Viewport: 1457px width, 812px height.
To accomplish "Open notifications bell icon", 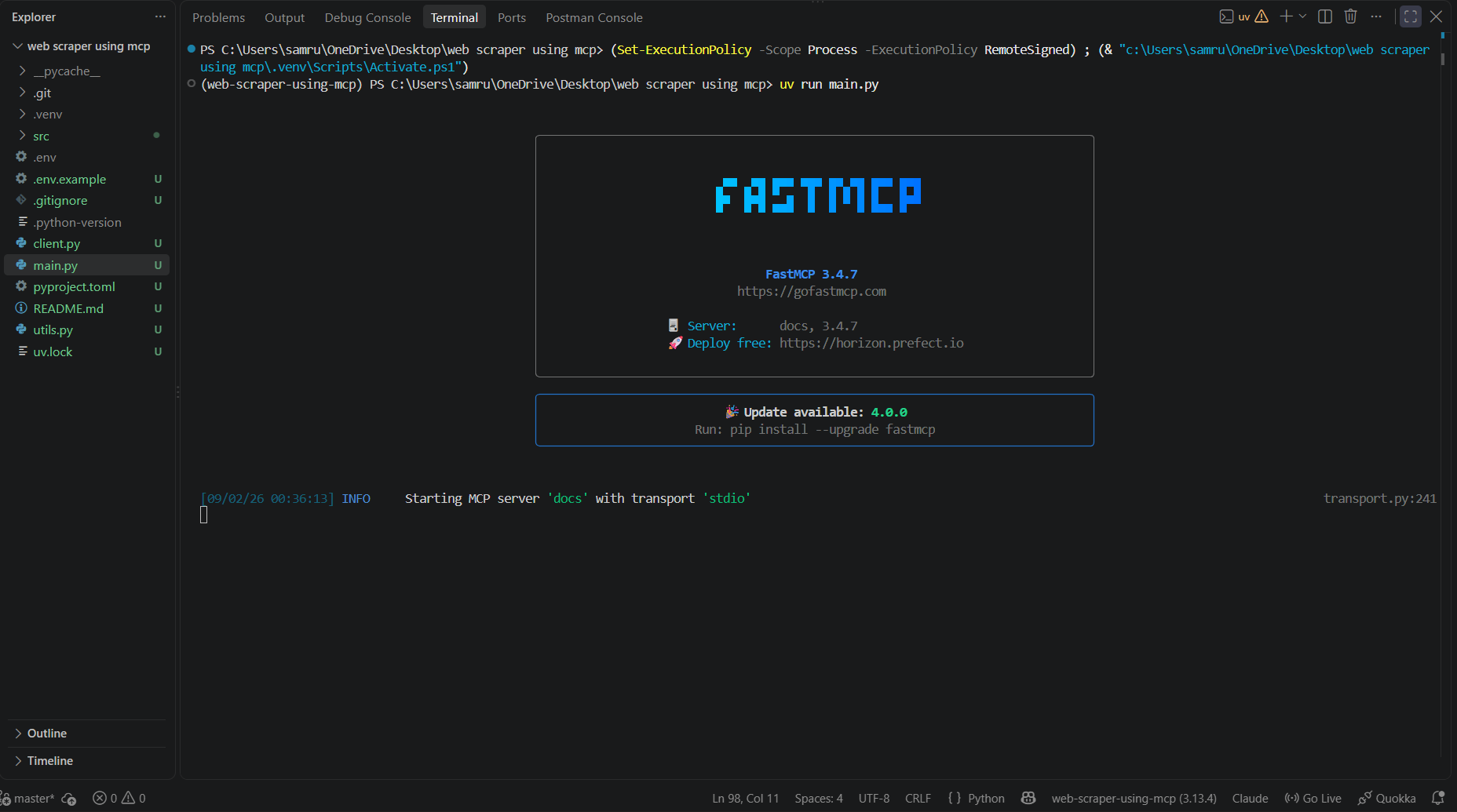I will click(x=1438, y=799).
